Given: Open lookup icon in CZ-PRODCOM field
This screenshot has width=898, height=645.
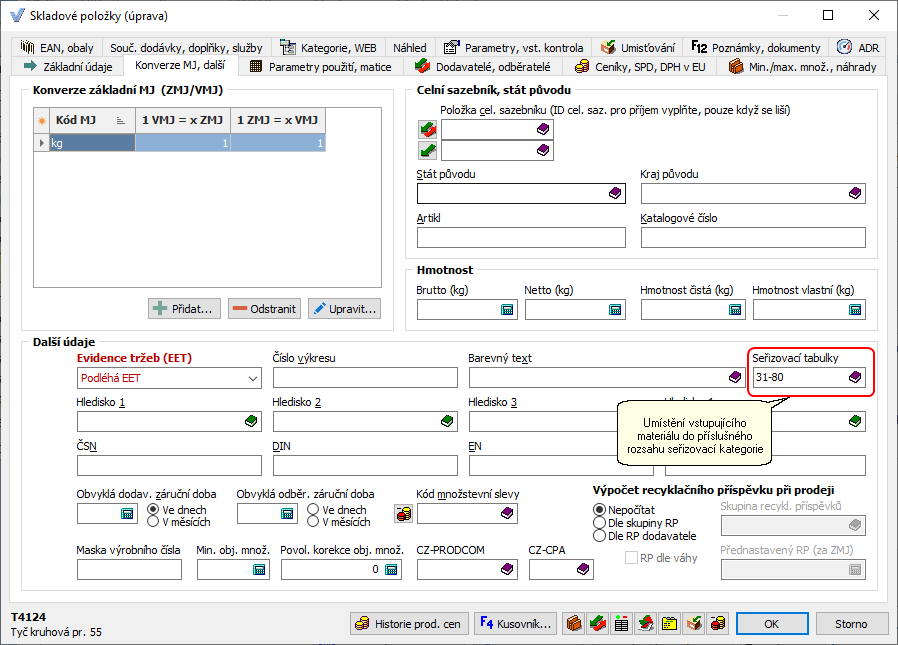Looking at the screenshot, I should tap(507, 570).
